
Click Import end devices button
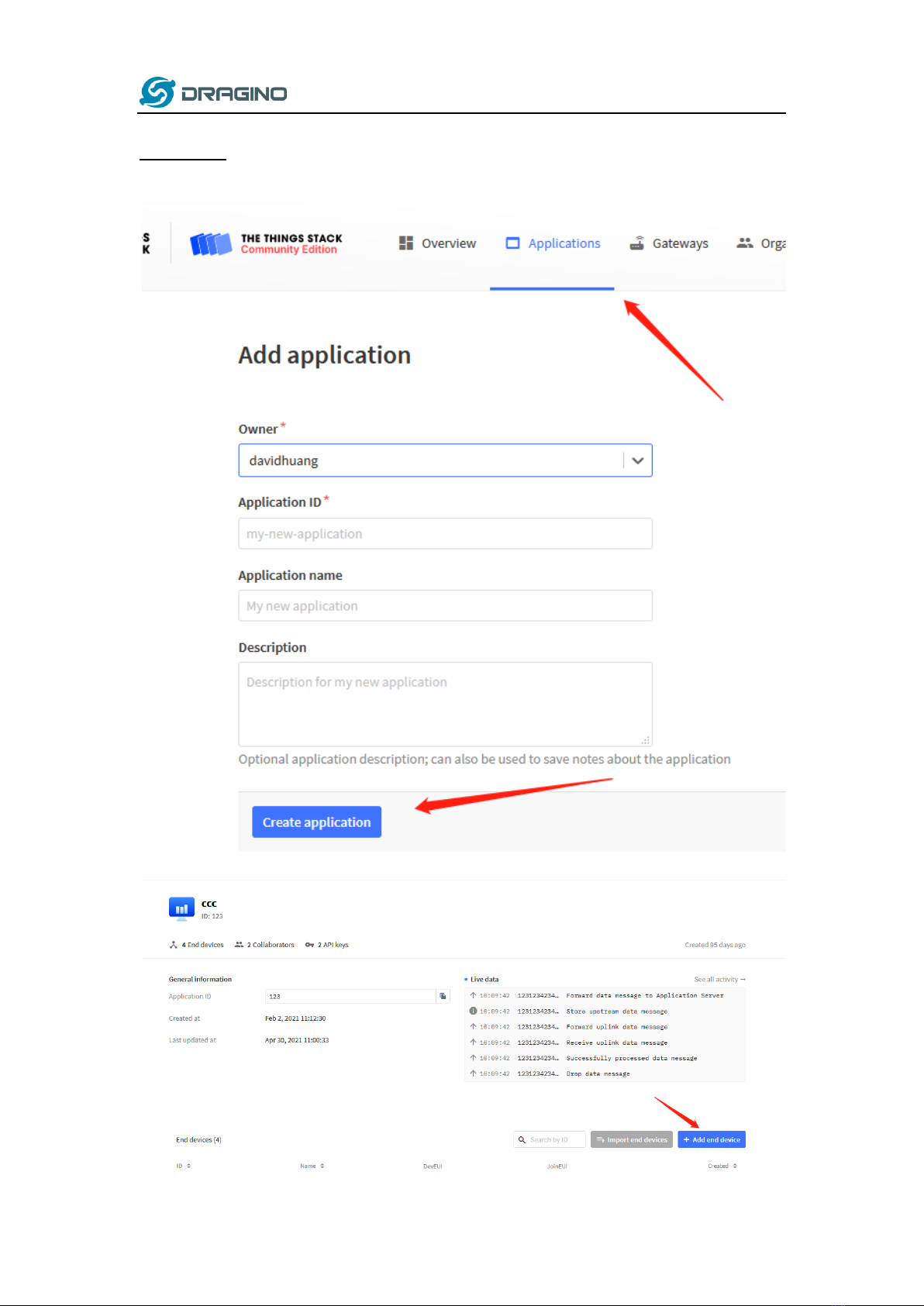632,1139
